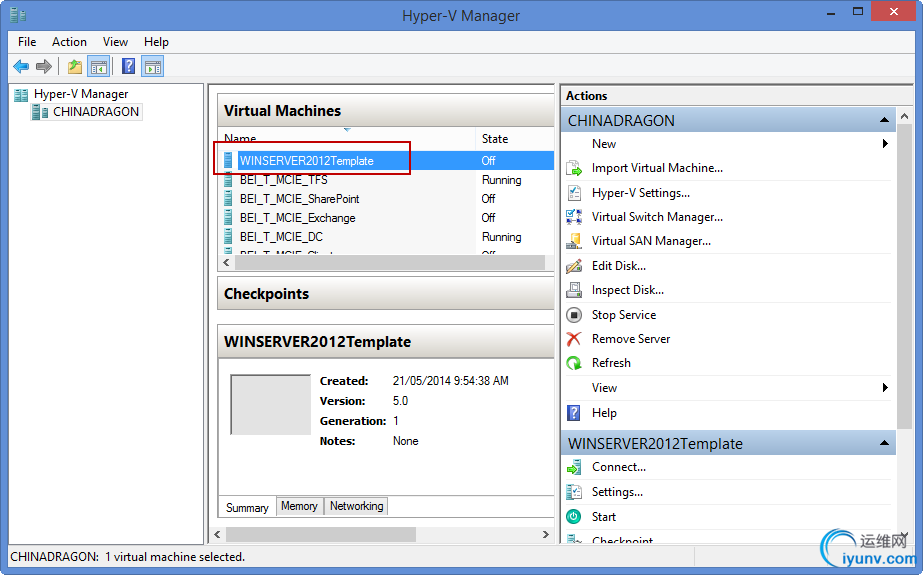The image size is (923, 575).
Task: Click the Connect icon under WINSERVER2012Template
Action: (574, 467)
